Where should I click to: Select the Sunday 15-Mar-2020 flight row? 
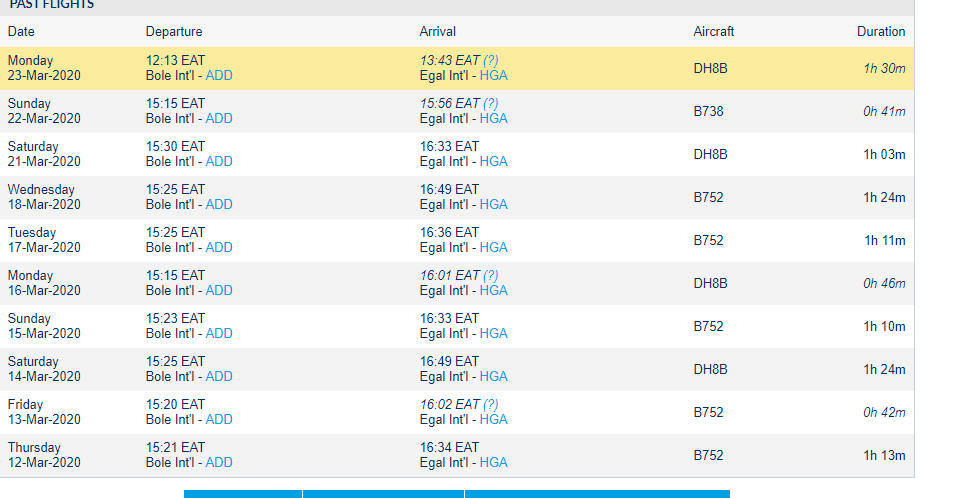click(457, 326)
